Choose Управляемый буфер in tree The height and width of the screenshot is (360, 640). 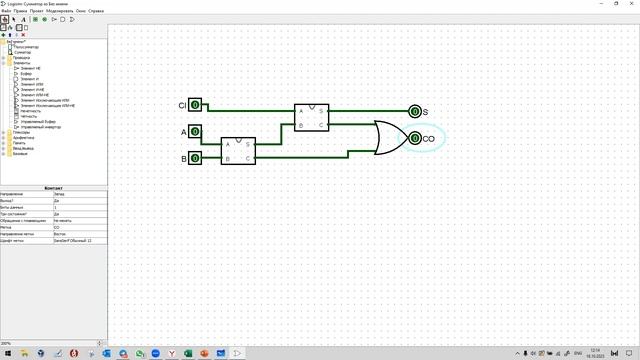click(x=38, y=122)
